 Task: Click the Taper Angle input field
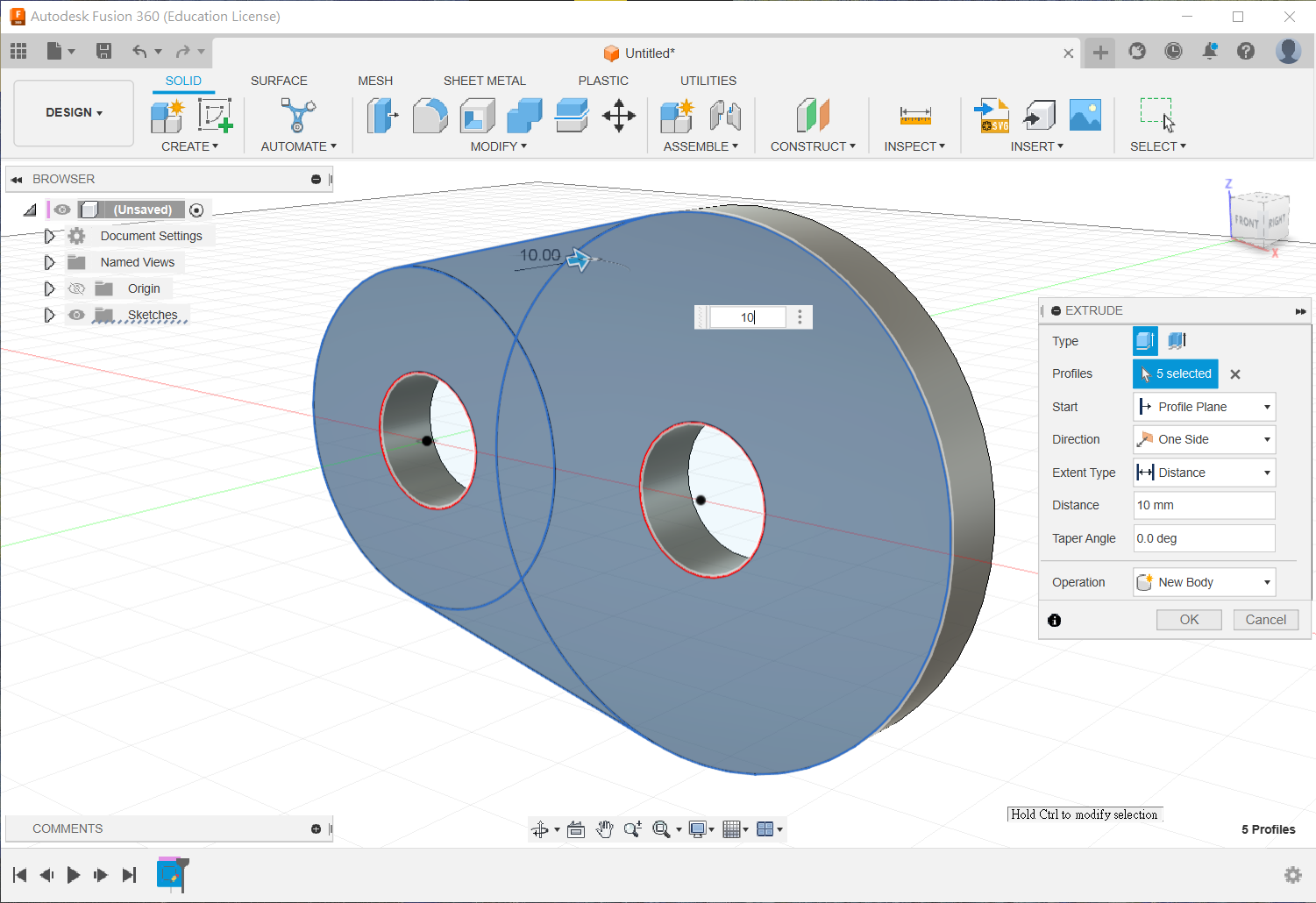pos(1203,538)
